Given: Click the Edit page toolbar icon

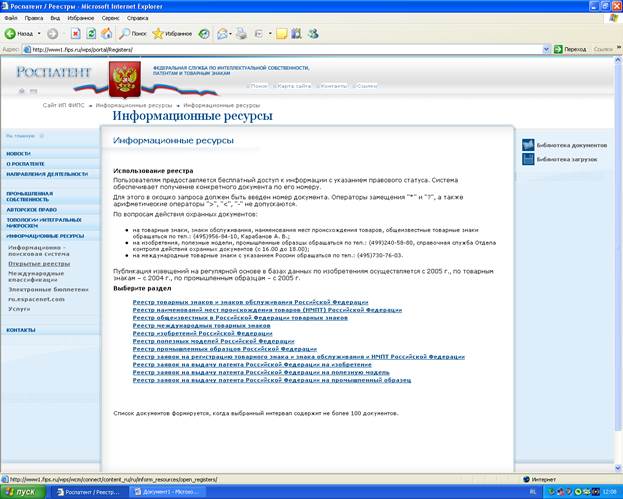Looking at the screenshot, I should click(x=259, y=34).
